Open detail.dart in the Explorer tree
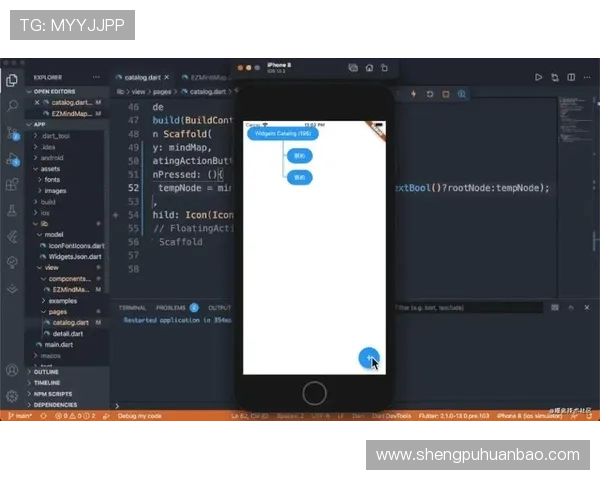The width and height of the screenshot is (600, 480). pyautogui.click(x=67, y=333)
